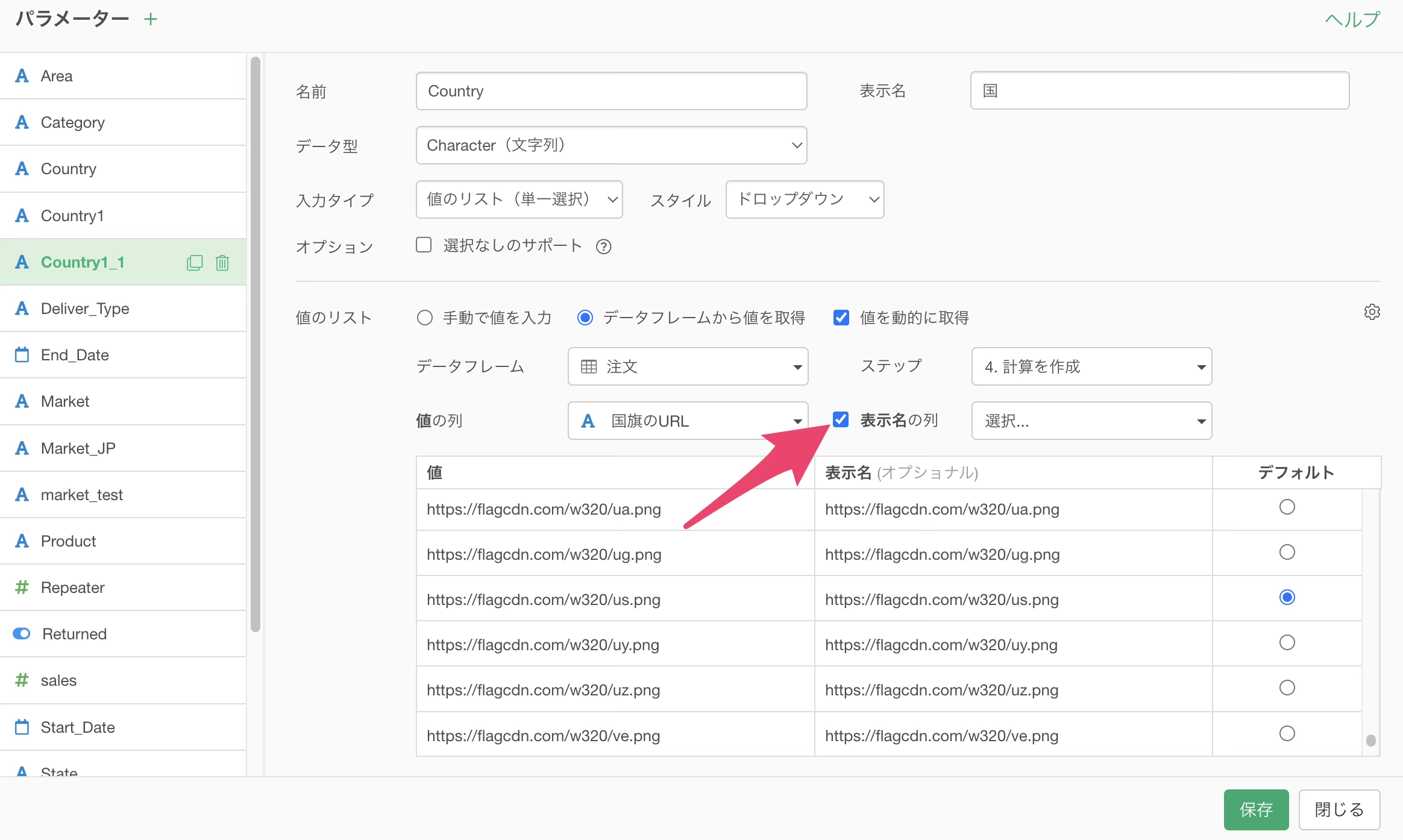This screenshot has width=1403, height=840.
Task: Click the Product parameter's type icon
Action: [x=22, y=541]
